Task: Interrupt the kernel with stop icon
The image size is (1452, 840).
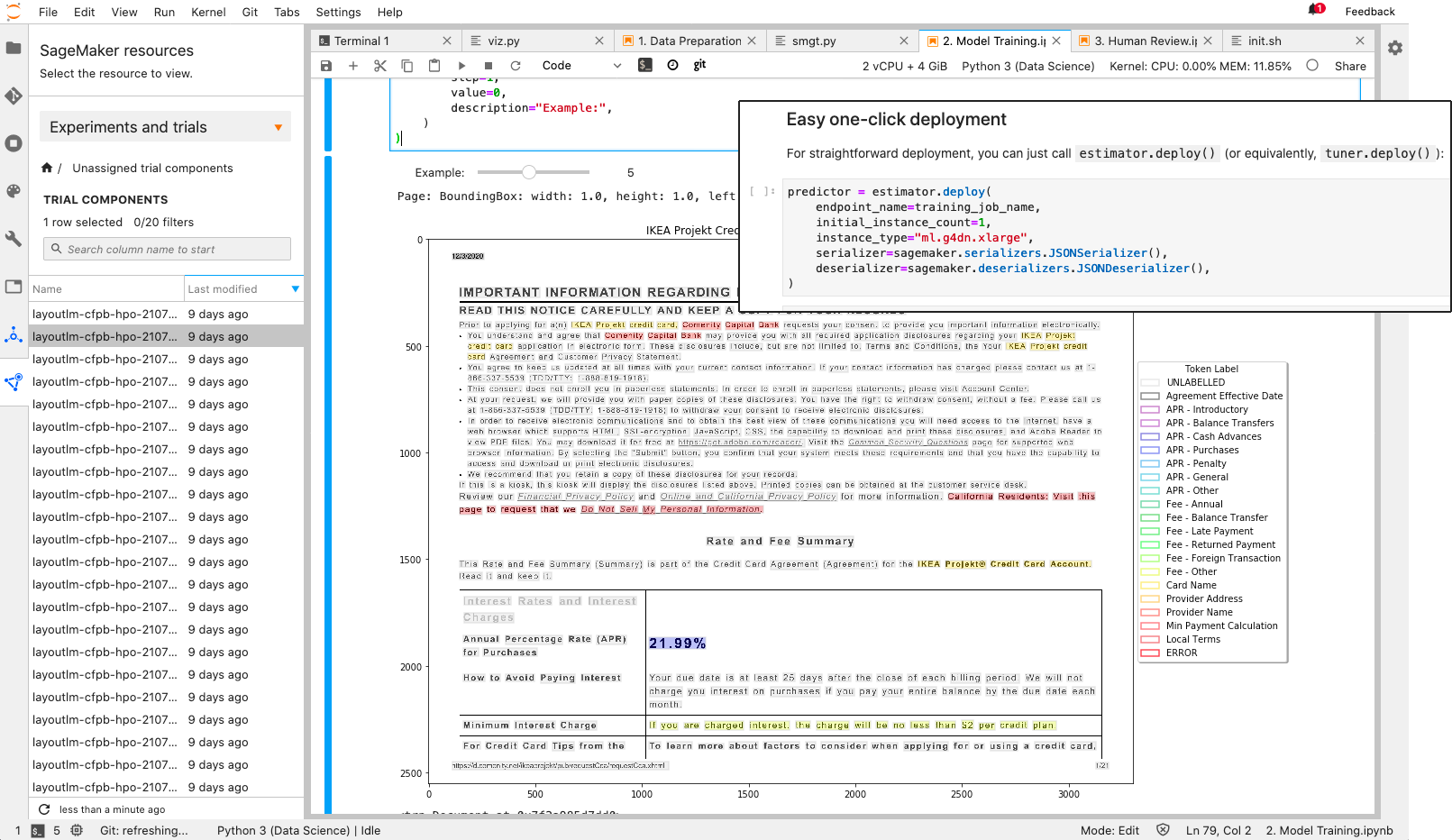Action: click(x=489, y=66)
